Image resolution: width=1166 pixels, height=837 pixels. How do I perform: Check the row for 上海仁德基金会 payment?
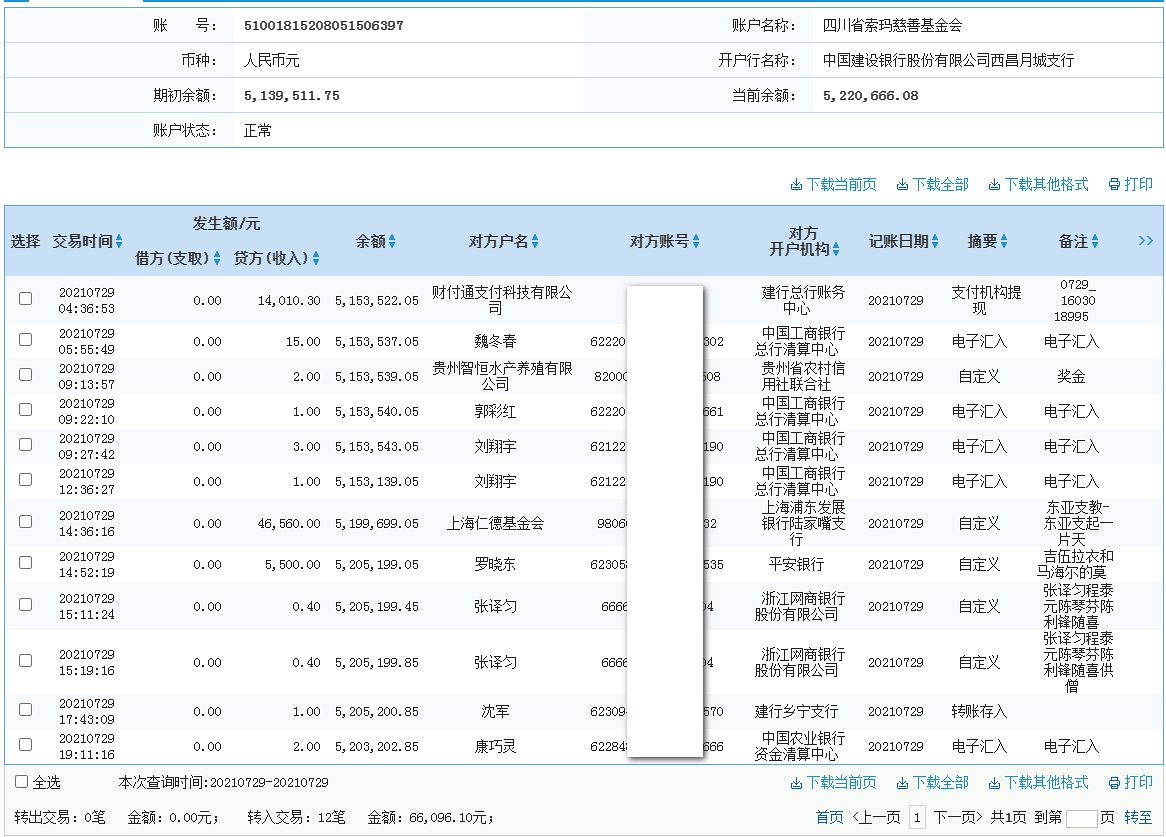click(x=25, y=523)
